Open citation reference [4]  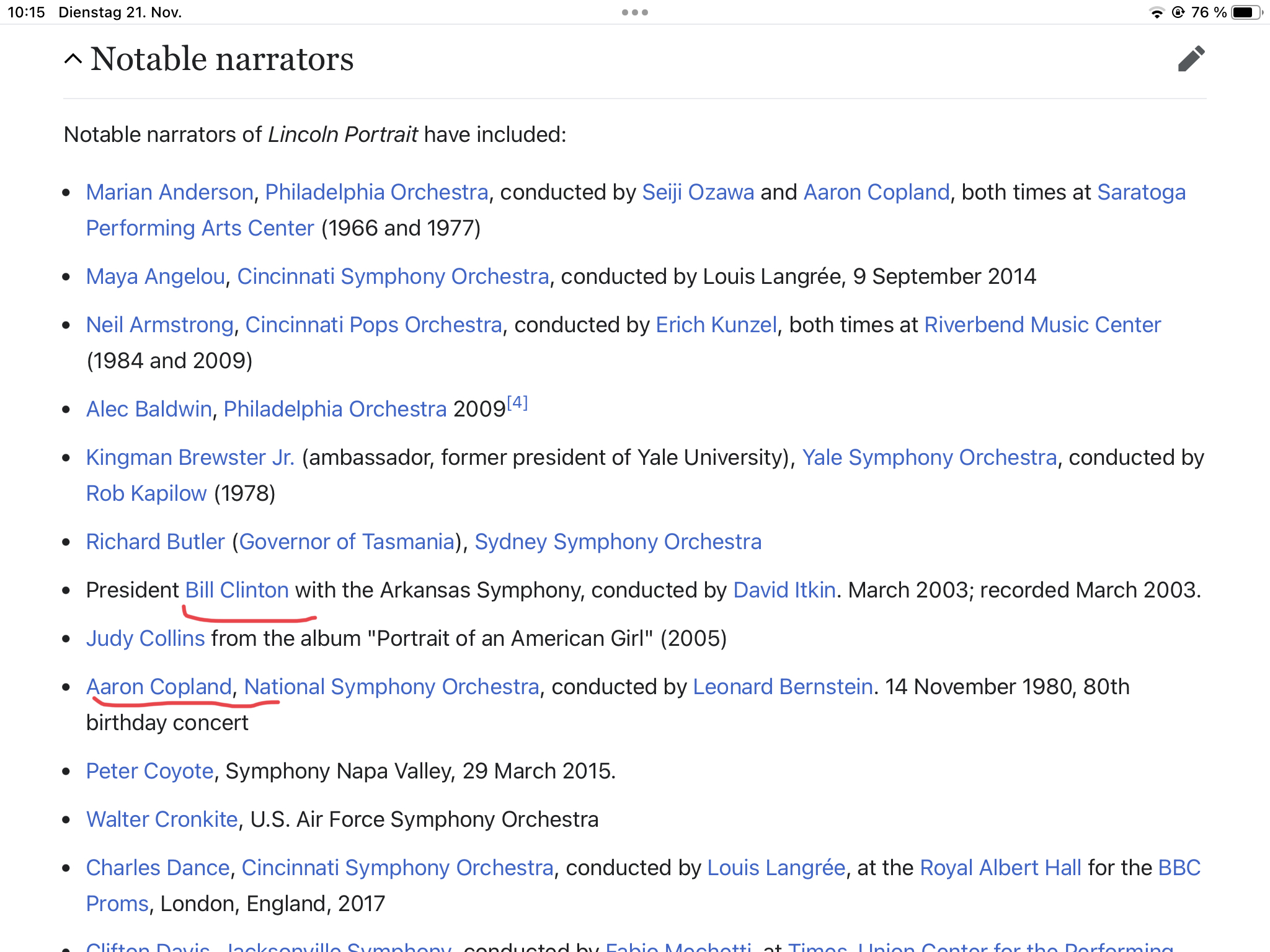pyautogui.click(x=517, y=403)
